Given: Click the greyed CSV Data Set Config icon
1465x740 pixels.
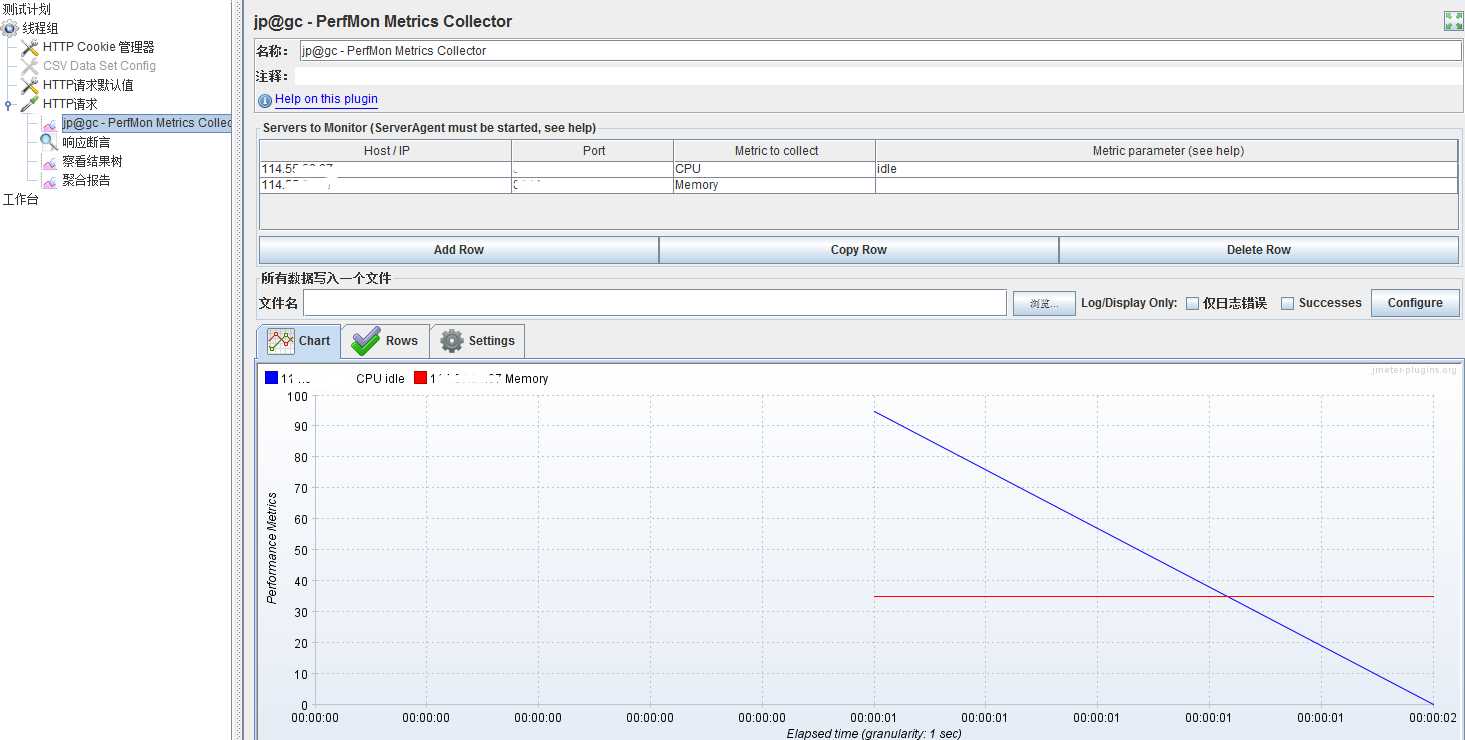Looking at the screenshot, I should coord(30,66).
